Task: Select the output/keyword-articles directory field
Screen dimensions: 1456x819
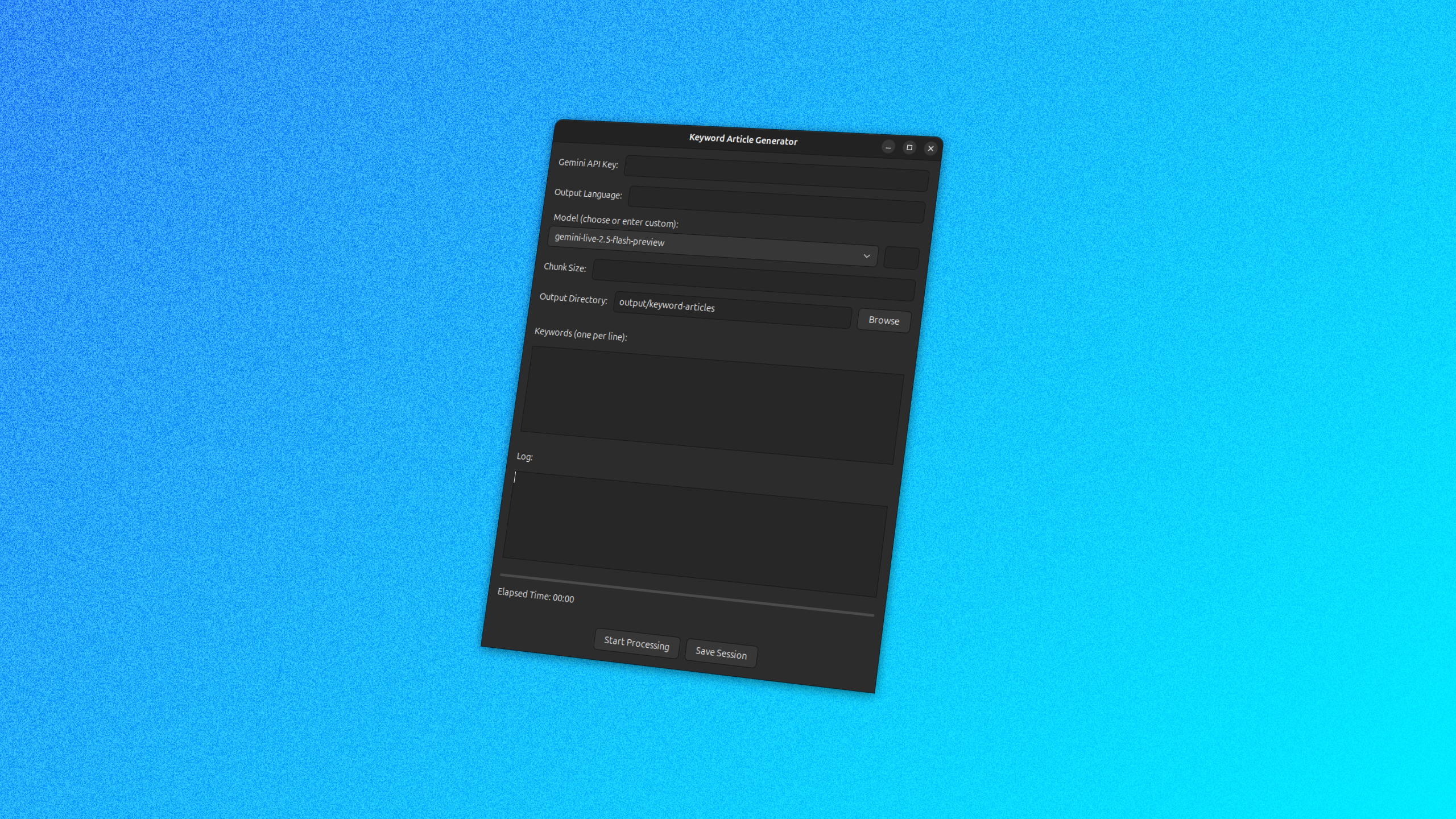Action: click(731, 311)
